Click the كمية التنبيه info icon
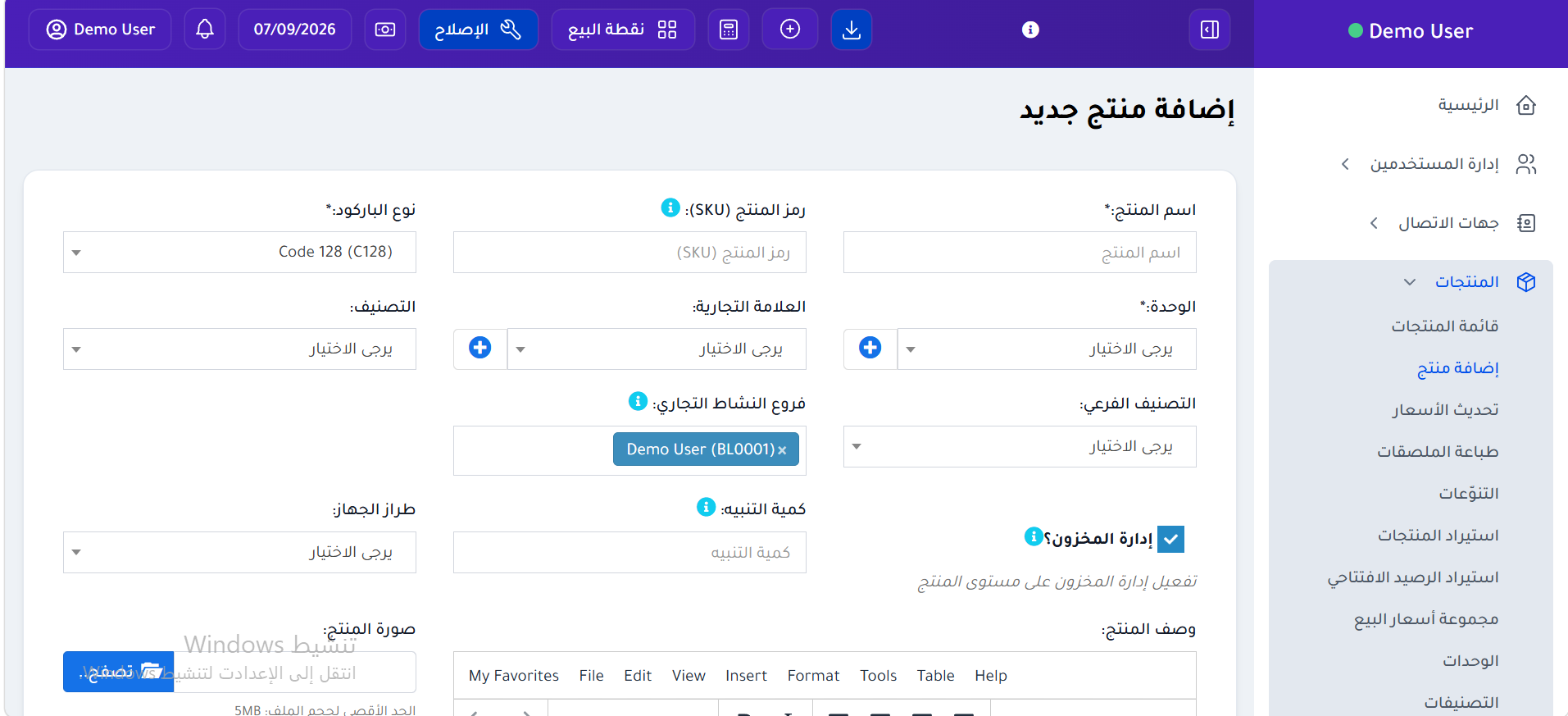Screen dimensions: 1568x716 point(706,507)
